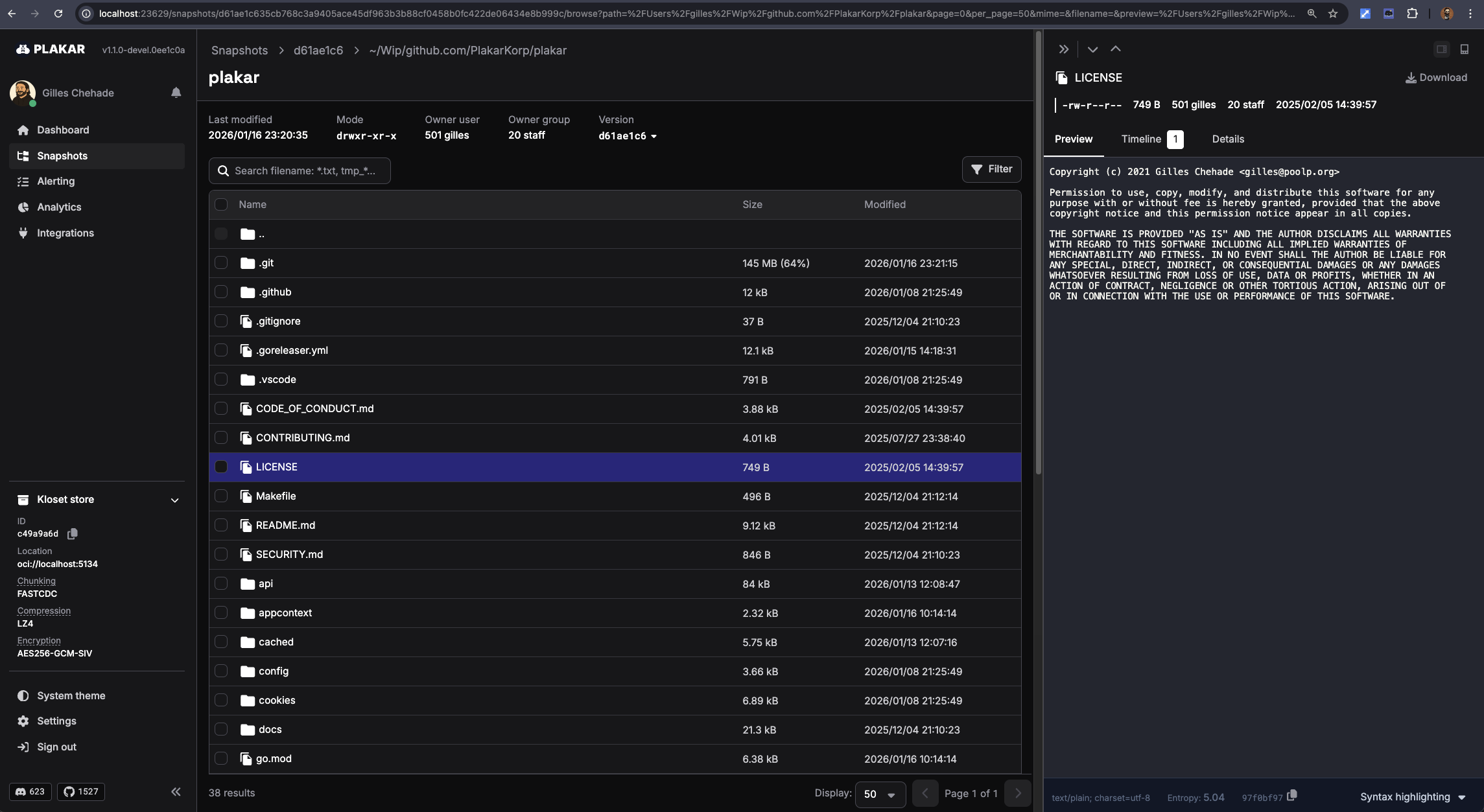Open the Discord members badge 623
The width and height of the screenshot is (1484, 812).
pos(30,792)
